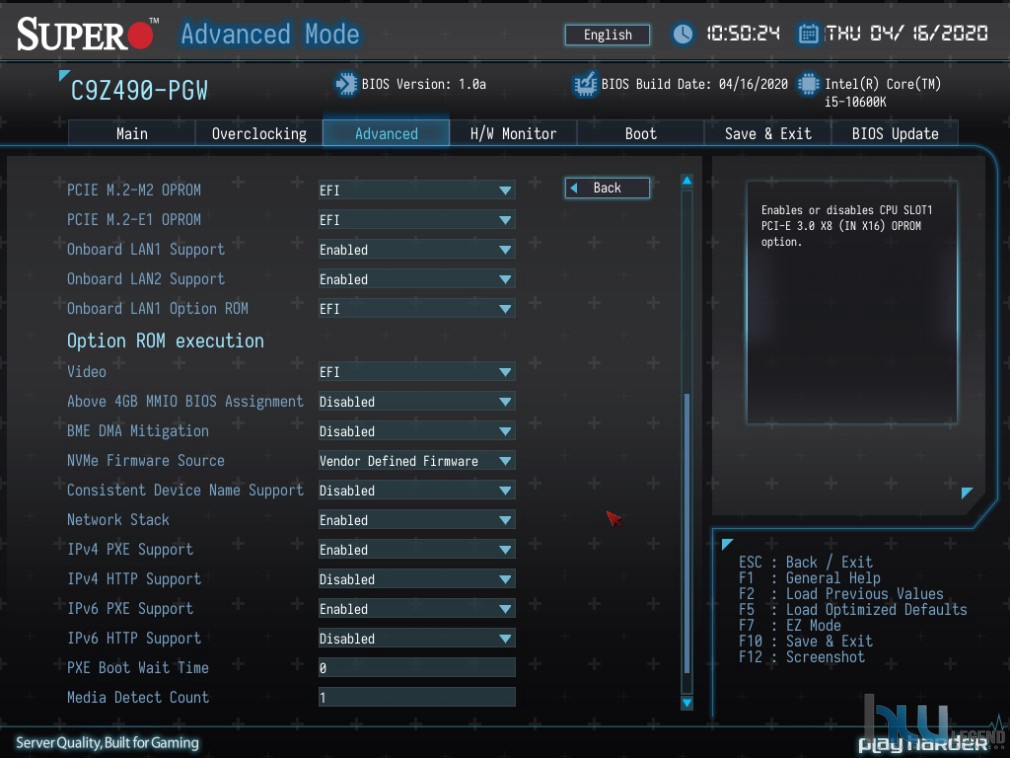1010x758 pixels.
Task: Select the Advanced tab
Action: 386,133
